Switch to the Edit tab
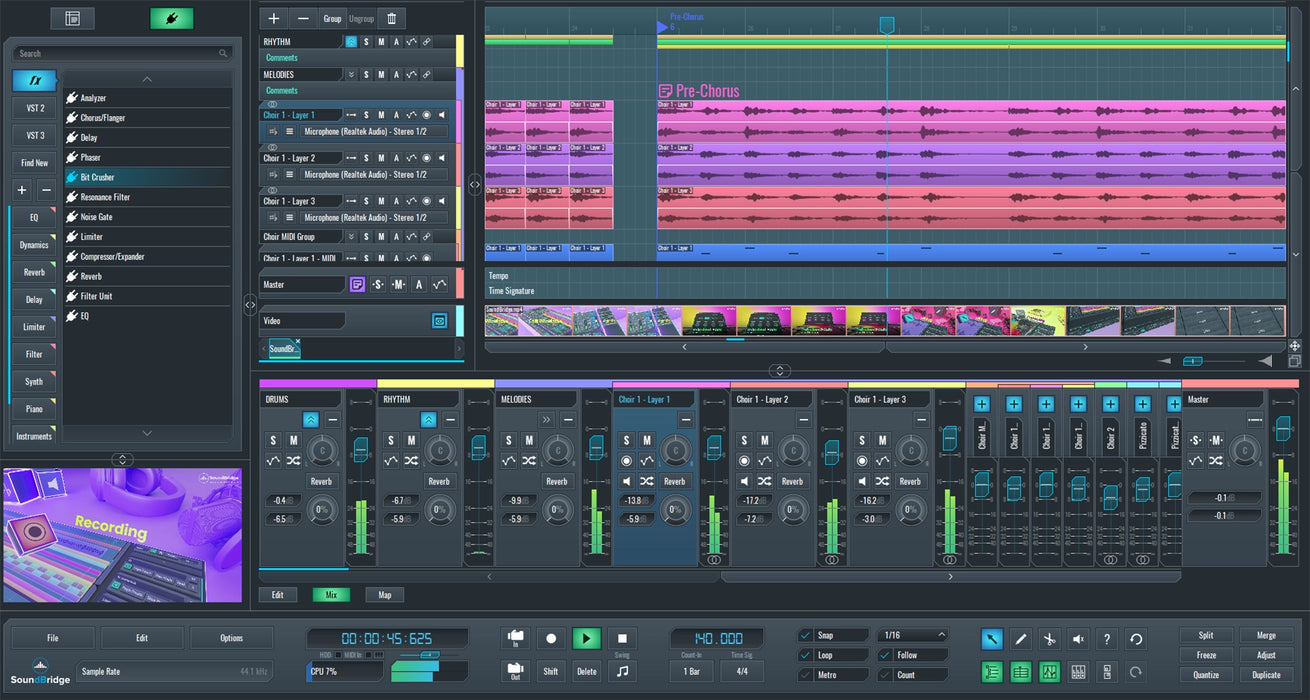The height and width of the screenshot is (700, 1310). coord(278,595)
